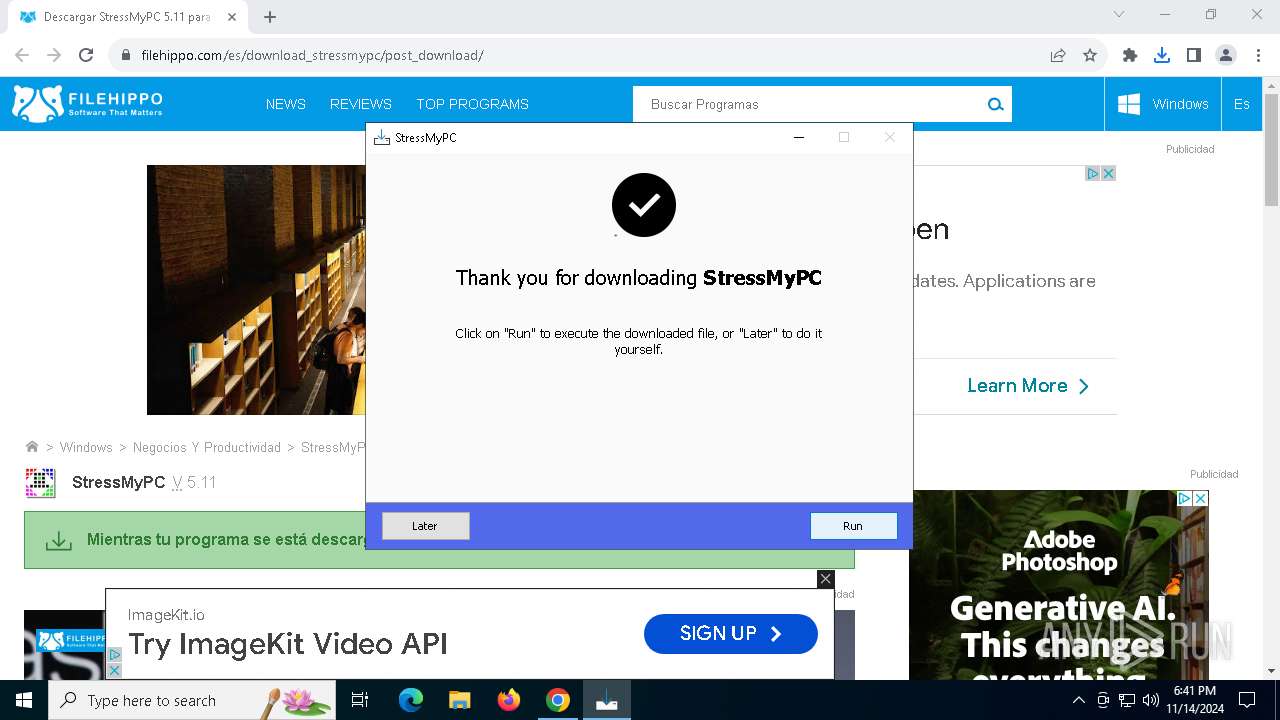Select Windows platform selector
This screenshot has height=720, width=1280.
pos(1163,104)
